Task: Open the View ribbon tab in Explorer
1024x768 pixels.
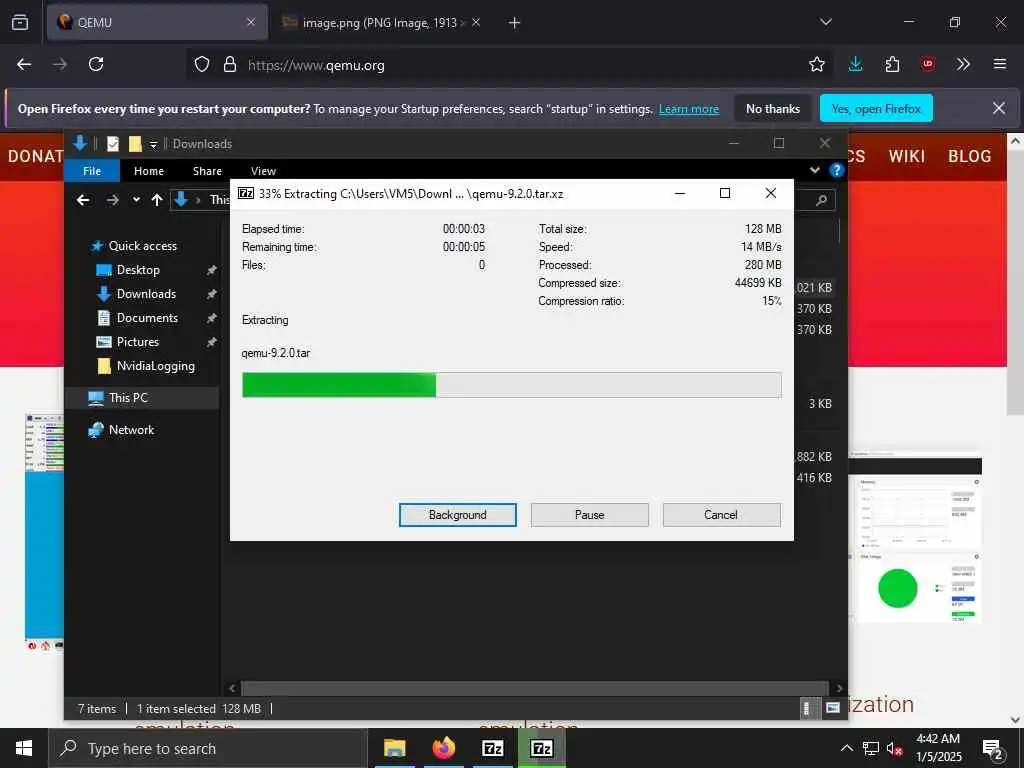Action: coord(263,170)
